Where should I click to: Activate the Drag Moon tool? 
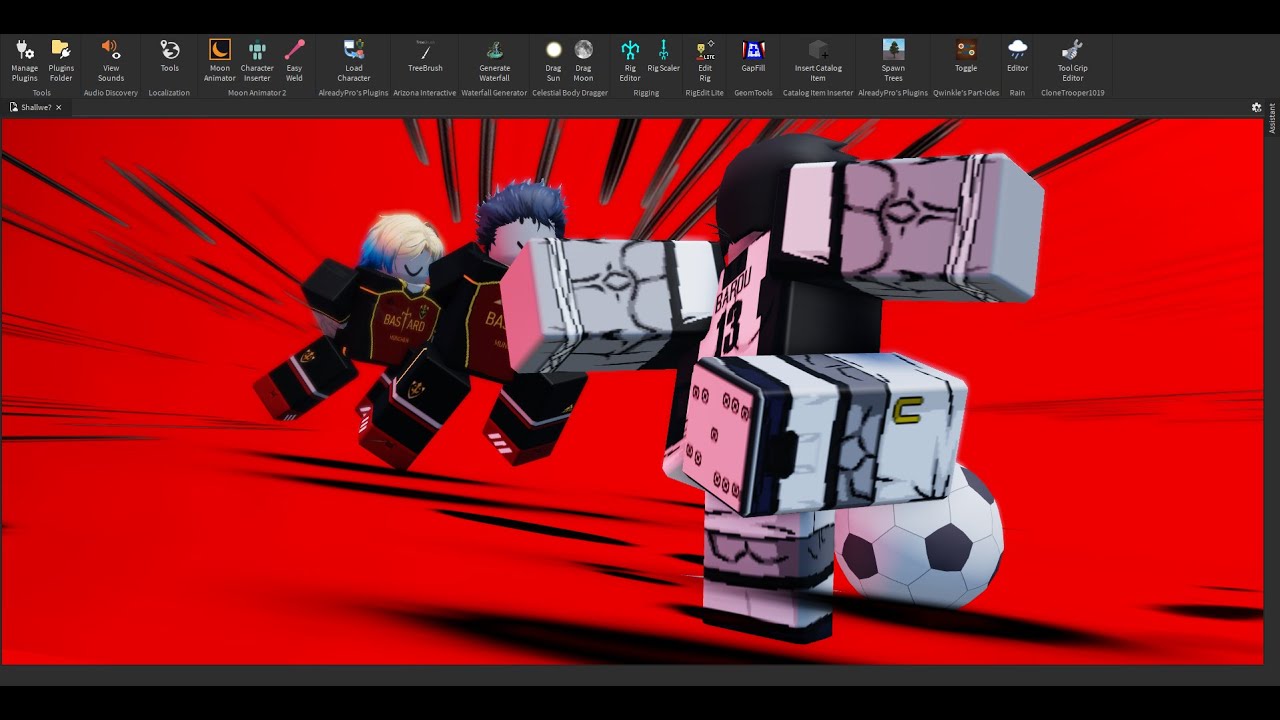point(583,61)
